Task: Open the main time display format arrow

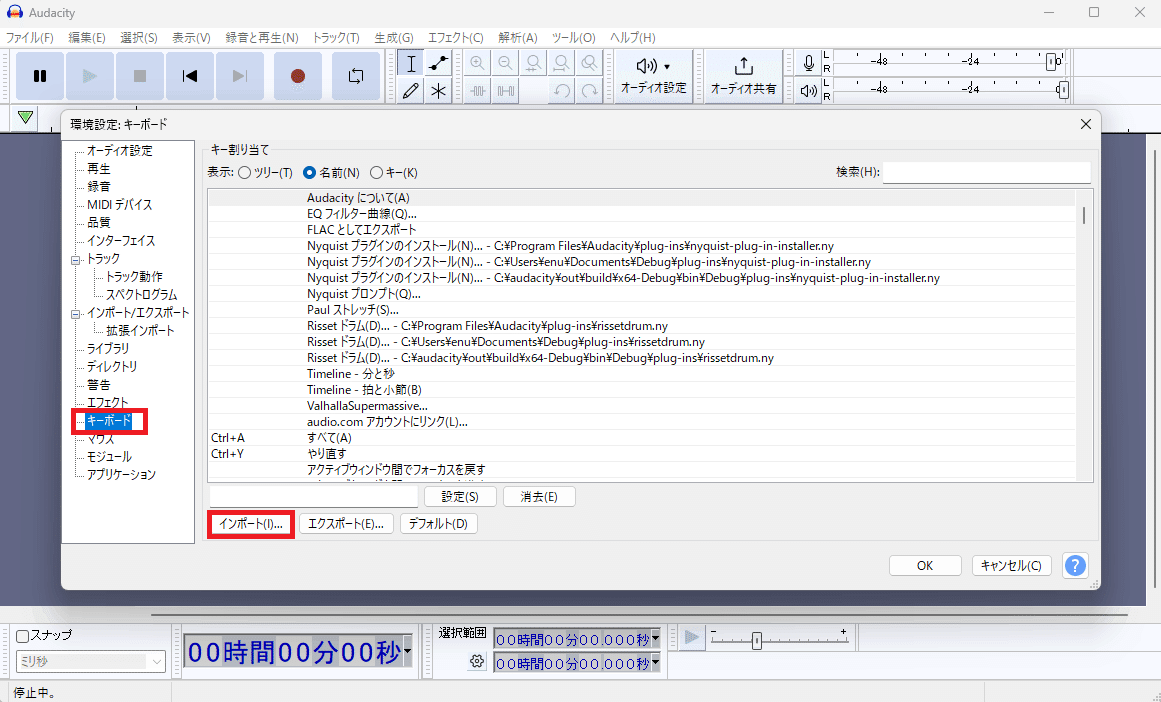Action: 406,652
